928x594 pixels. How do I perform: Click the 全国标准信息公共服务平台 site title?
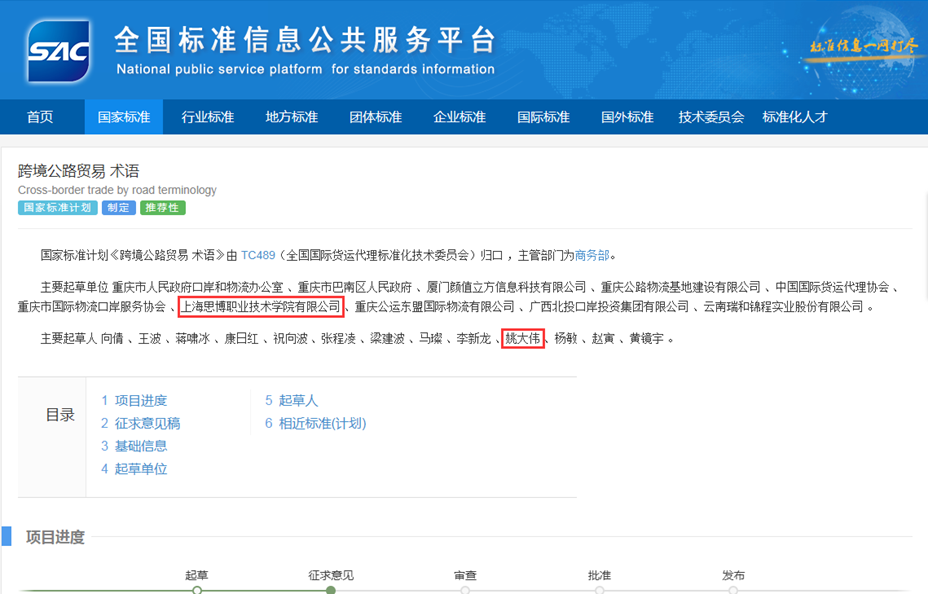point(305,40)
